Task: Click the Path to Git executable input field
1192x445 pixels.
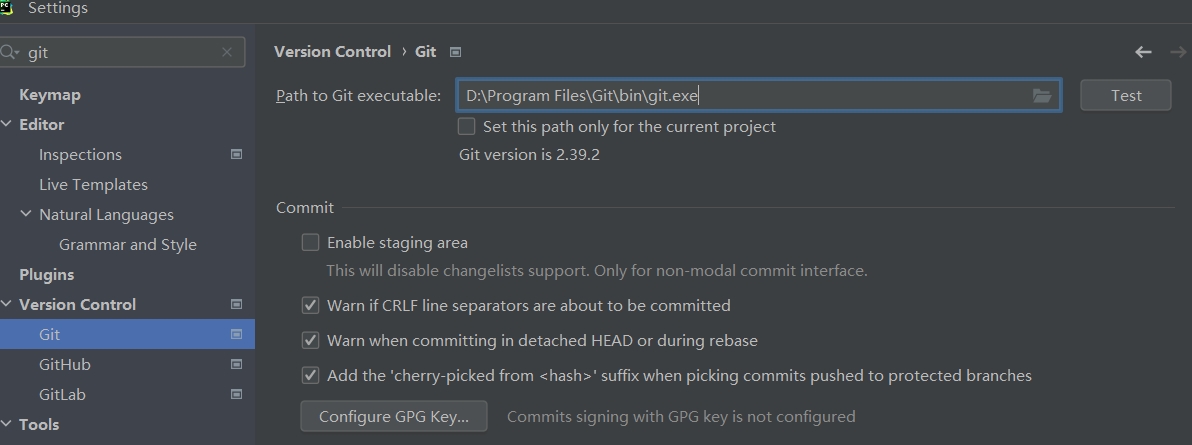Action: click(740, 96)
